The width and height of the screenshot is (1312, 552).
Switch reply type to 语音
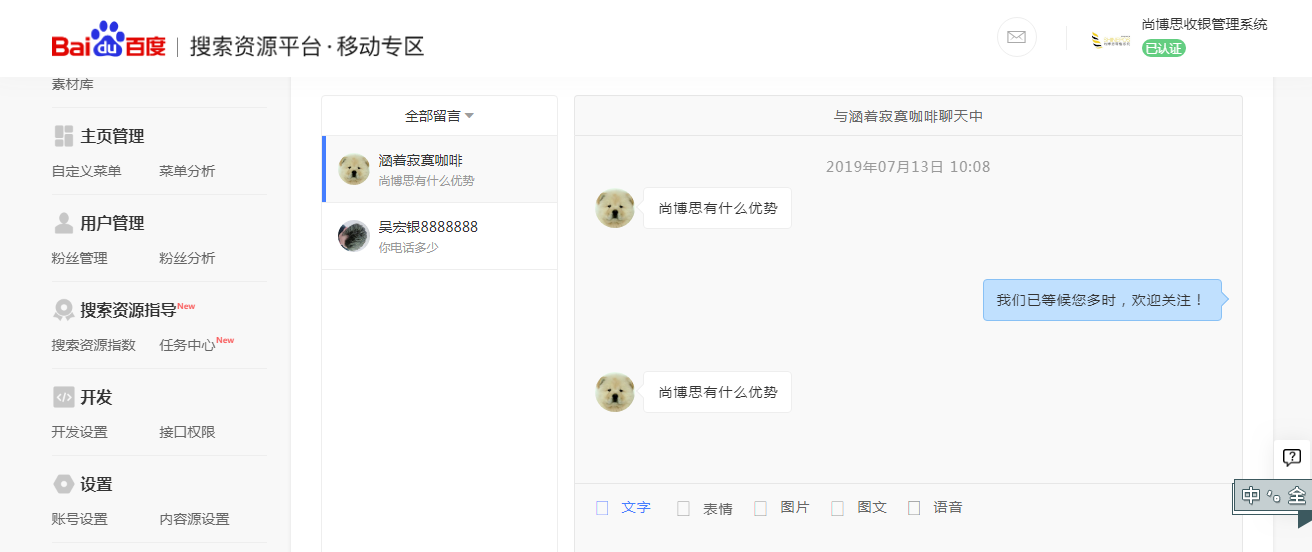click(x=948, y=508)
